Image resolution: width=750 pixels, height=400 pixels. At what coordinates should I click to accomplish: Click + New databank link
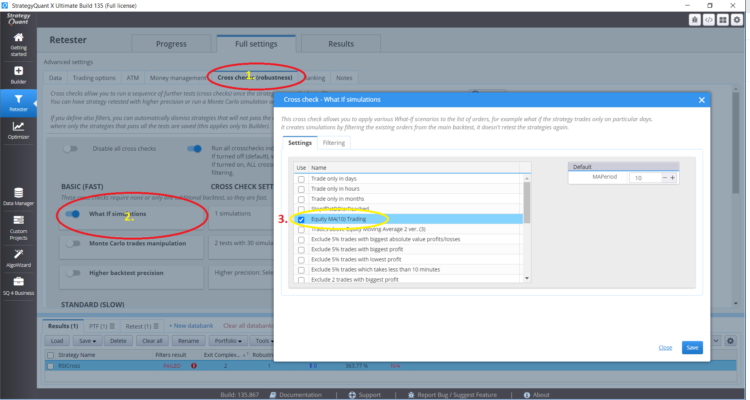pos(191,326)
